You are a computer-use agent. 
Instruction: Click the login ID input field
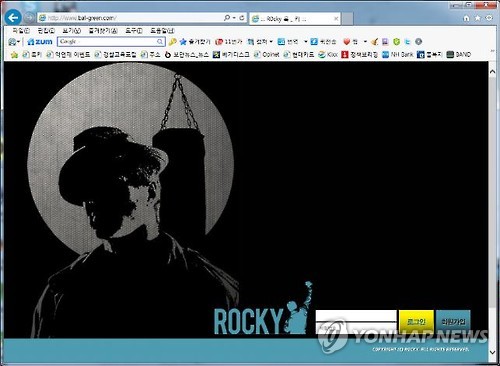click(356, 316)
